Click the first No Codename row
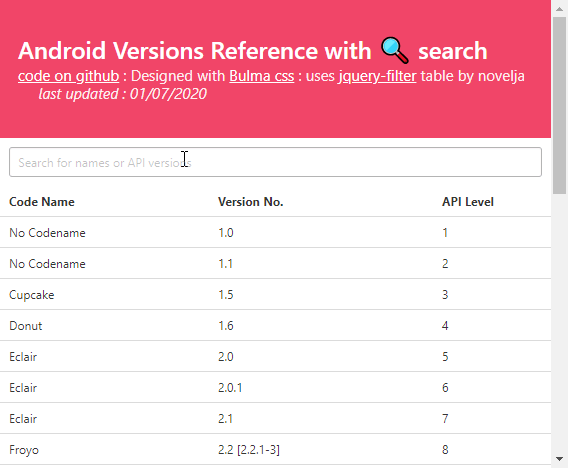This screenshot has width=568, height=468. pyautogui.click(x=275, y=233)
